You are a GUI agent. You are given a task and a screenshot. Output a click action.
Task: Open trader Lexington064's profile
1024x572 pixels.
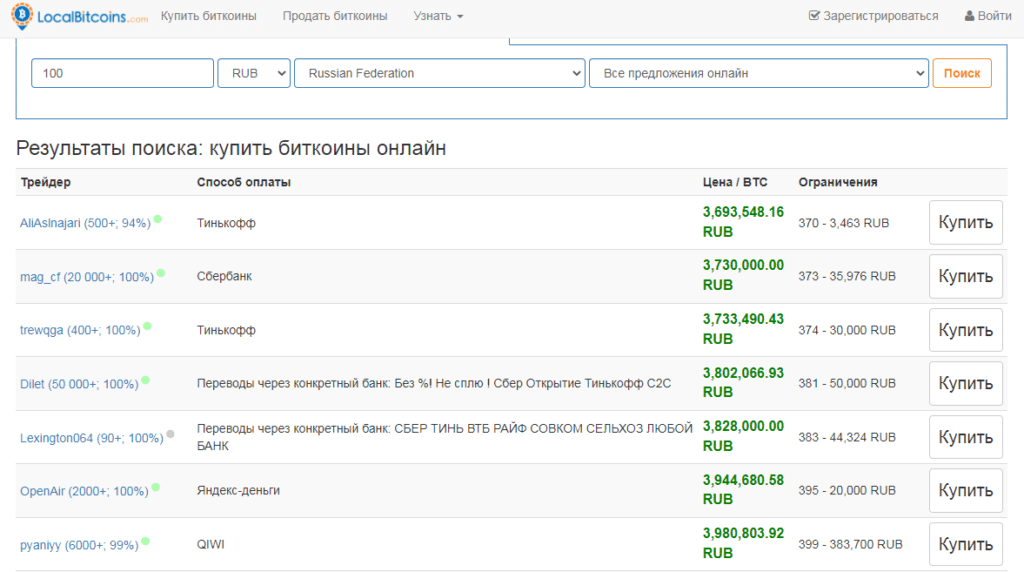click(x=91, y=438)
